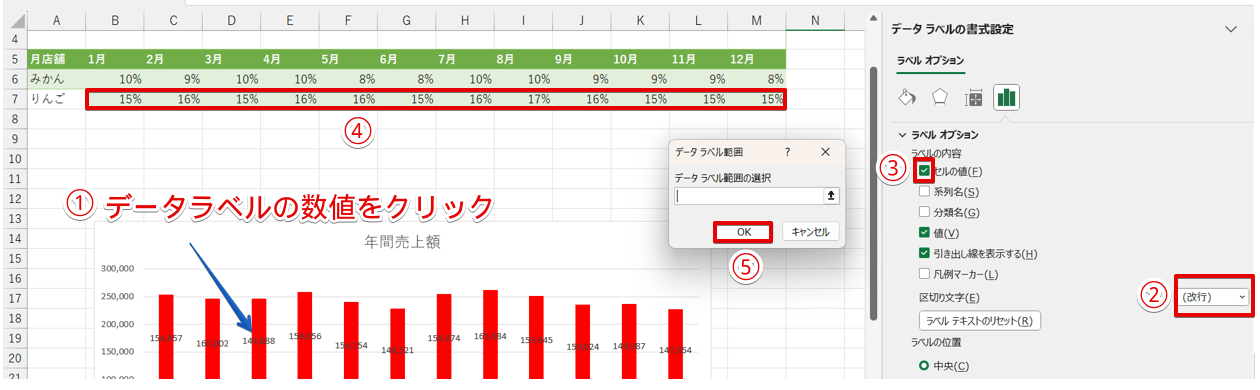
Task: Toggle 引き出し線を表示する checkbox
Action: [925, 253]
